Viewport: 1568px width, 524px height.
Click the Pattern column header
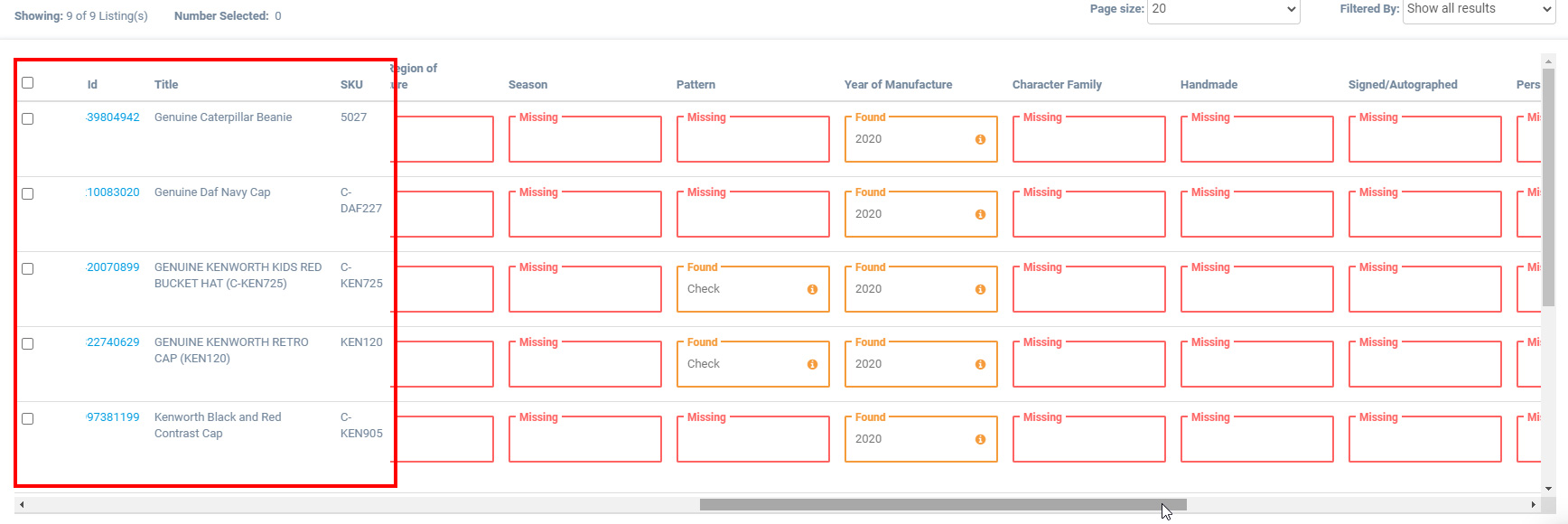695,85
